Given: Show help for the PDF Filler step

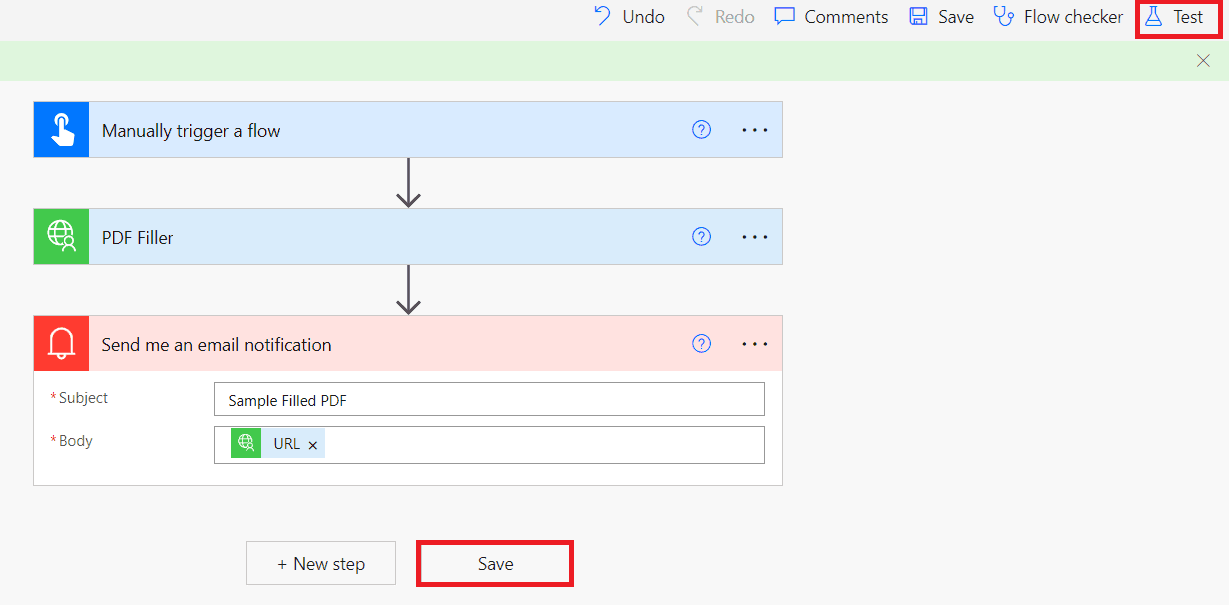Looking at the screenshot, I should click(702, 236).
